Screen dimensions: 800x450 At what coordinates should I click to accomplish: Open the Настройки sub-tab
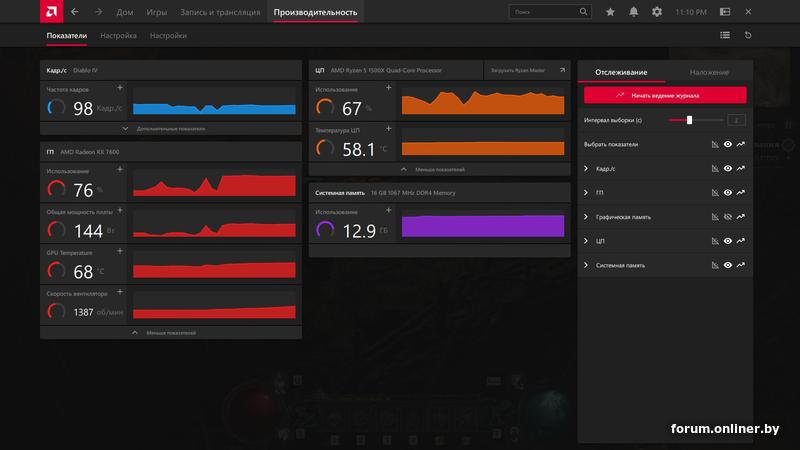coord(168,36)
